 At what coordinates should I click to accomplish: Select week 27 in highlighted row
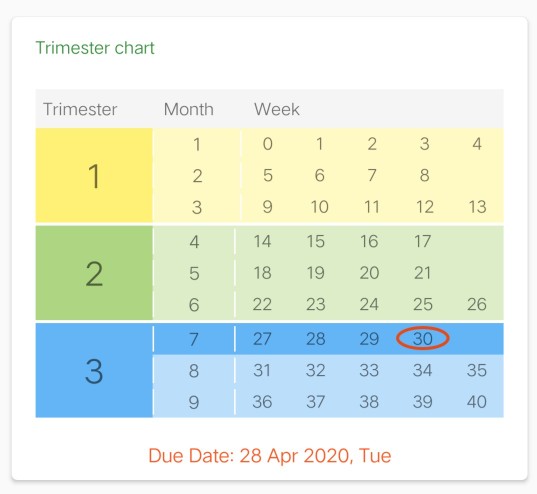pos(262,339)
